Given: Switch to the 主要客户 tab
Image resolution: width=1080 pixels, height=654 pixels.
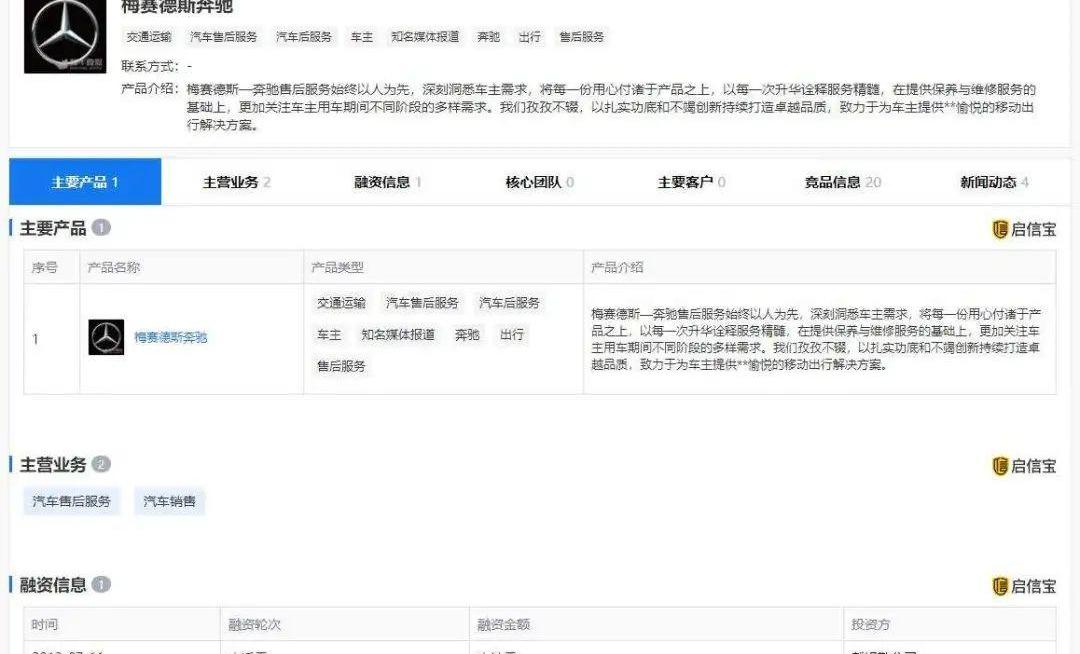Looking at the screenshot, I should click(x=691, y=182).
